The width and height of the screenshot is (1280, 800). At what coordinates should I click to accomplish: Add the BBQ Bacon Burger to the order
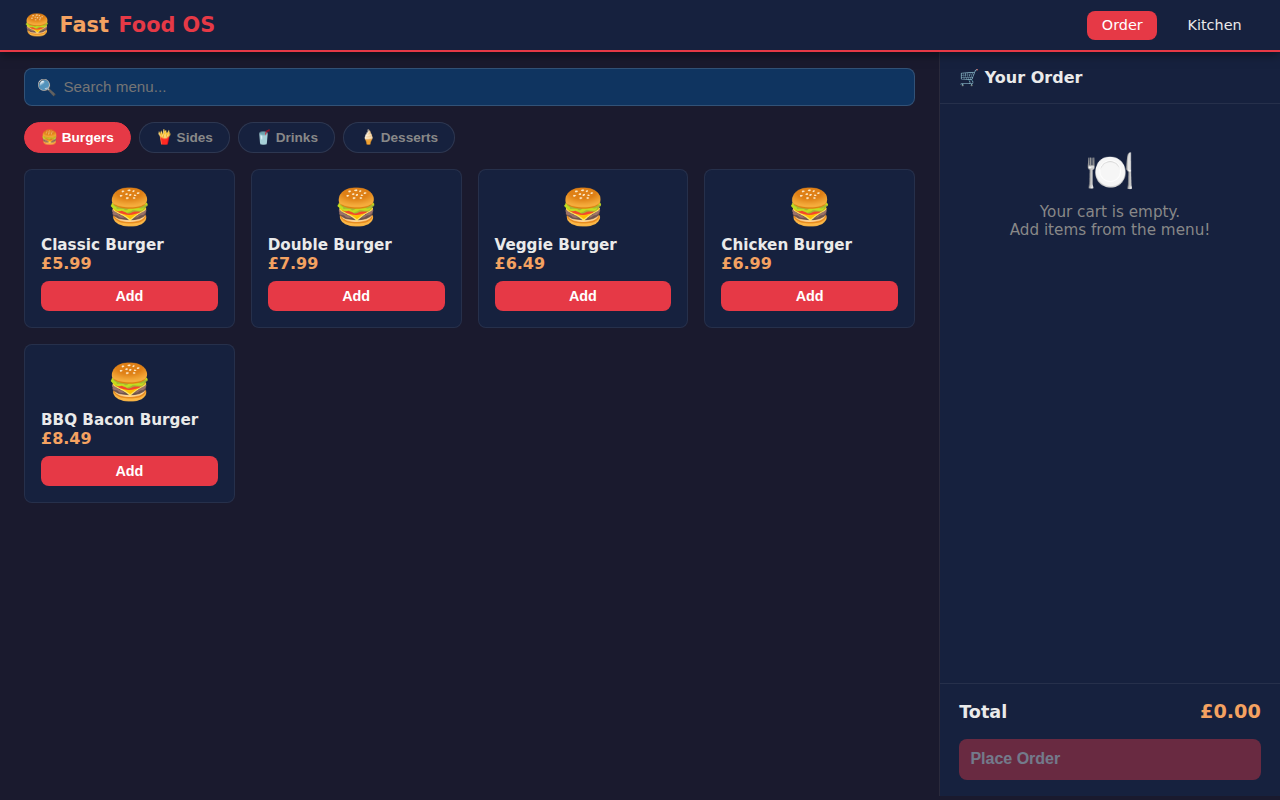point(129,470)
